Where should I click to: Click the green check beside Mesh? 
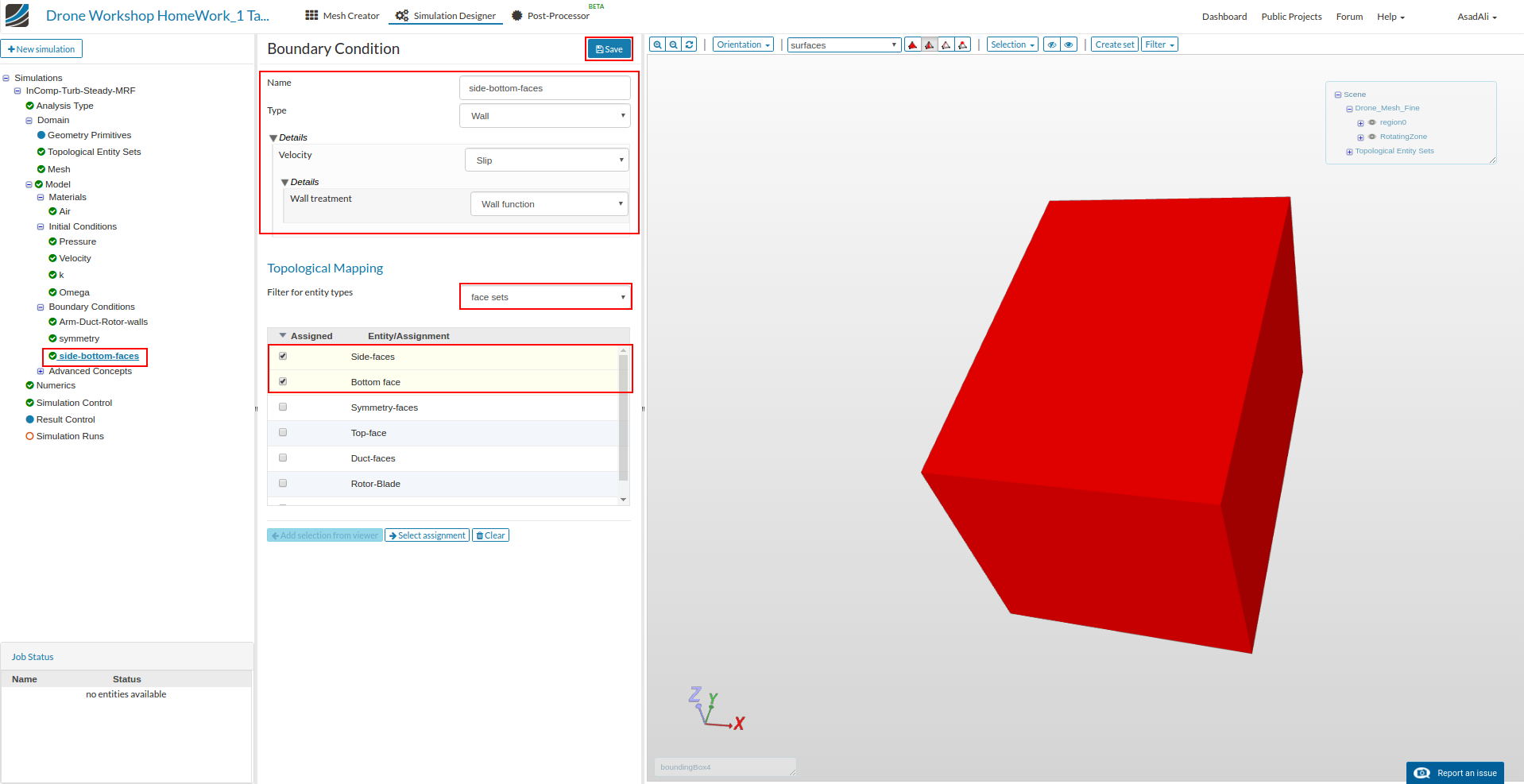coord(41,169)
